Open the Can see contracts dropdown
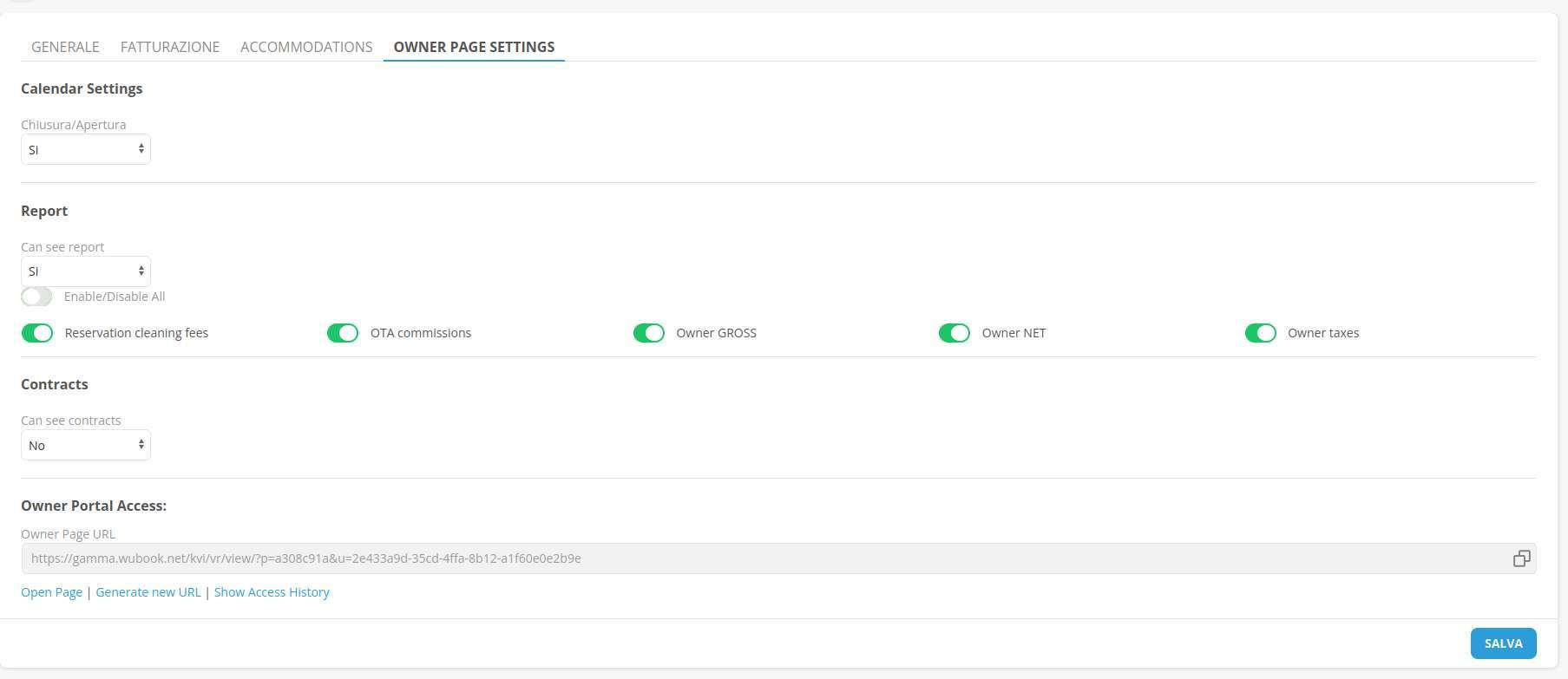The image size is (1568, 679). point(85,445)
